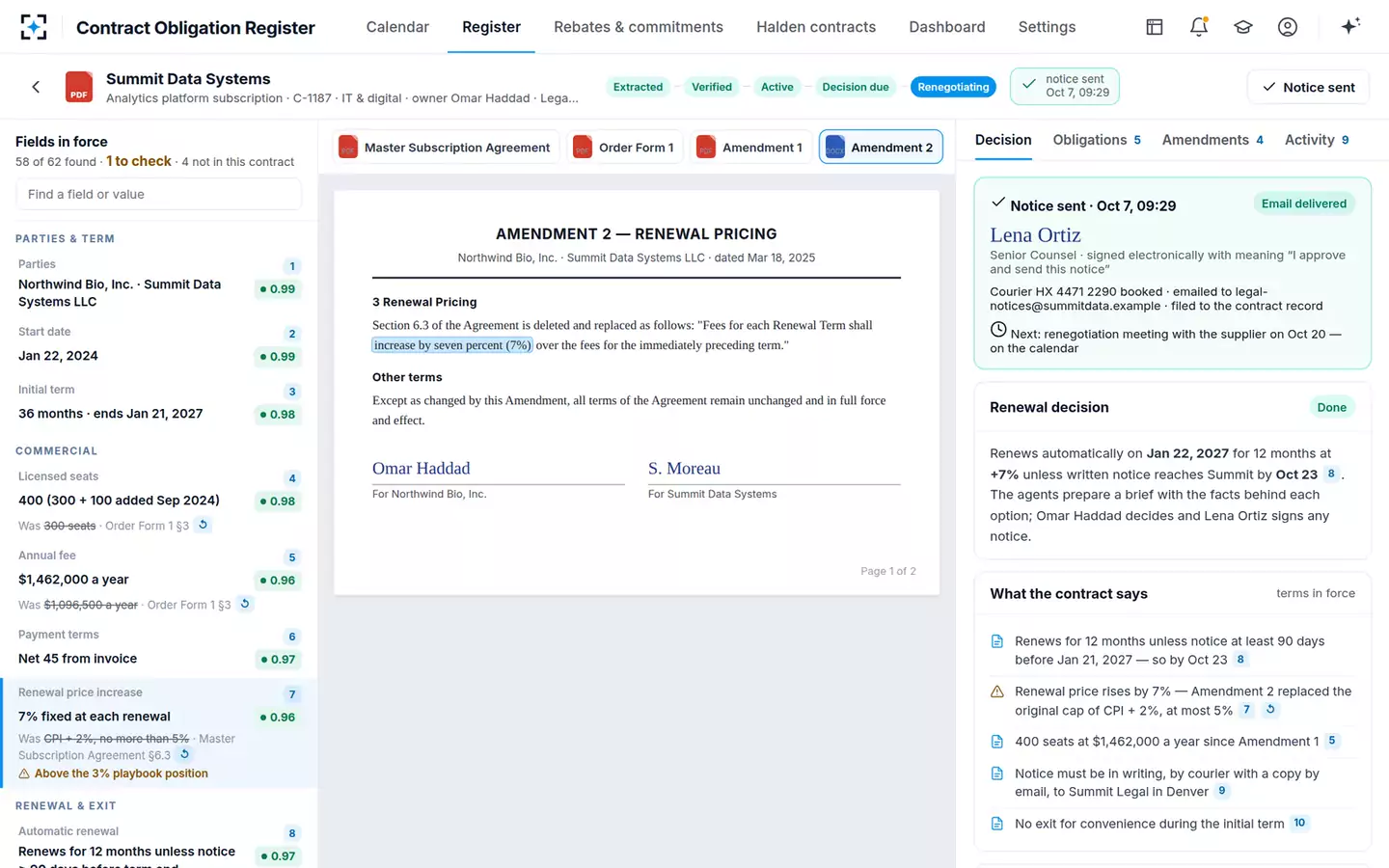Switch to the Calendar tab
This screenshot has width=1389, height=868.
[397, 27]
